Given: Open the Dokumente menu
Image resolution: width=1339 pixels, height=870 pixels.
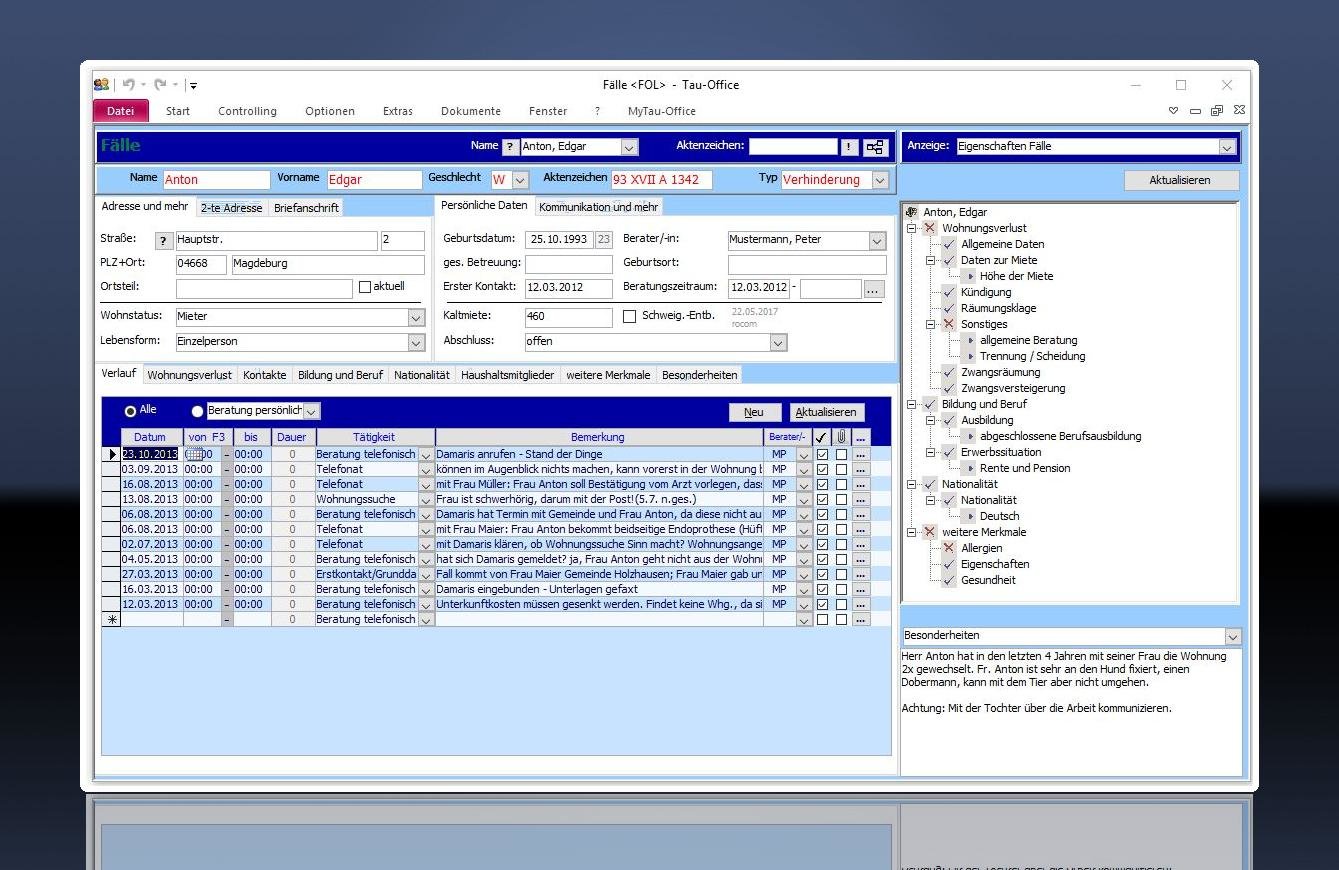Looking at the screenshot, I should (471, 111).
